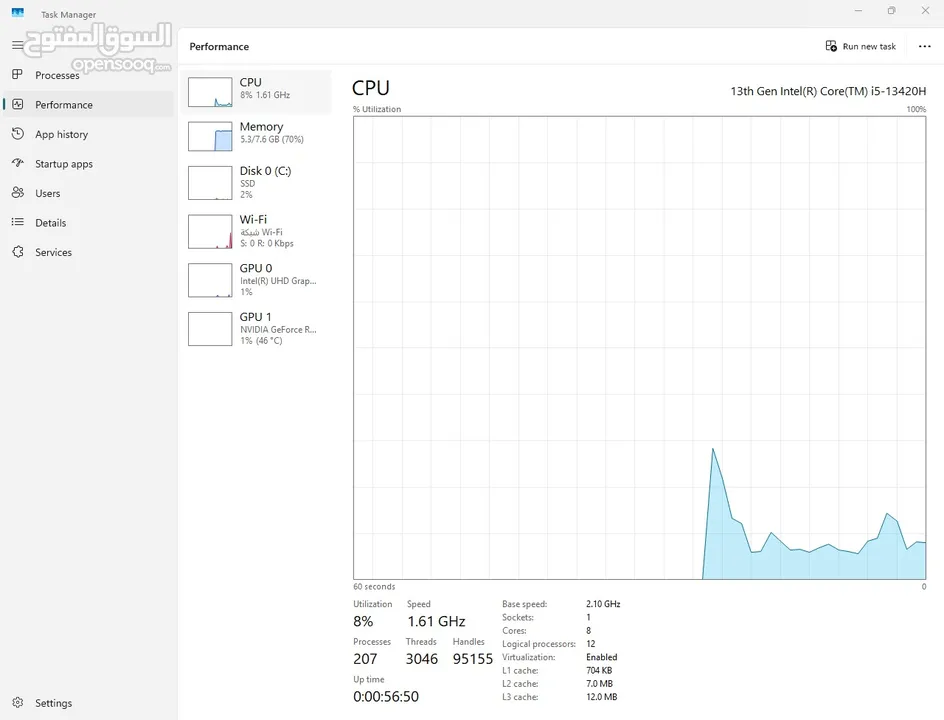The width and height of the screenshot is (944, 720).
Task: Open Task Manager Settings
Action: [88, 703]
